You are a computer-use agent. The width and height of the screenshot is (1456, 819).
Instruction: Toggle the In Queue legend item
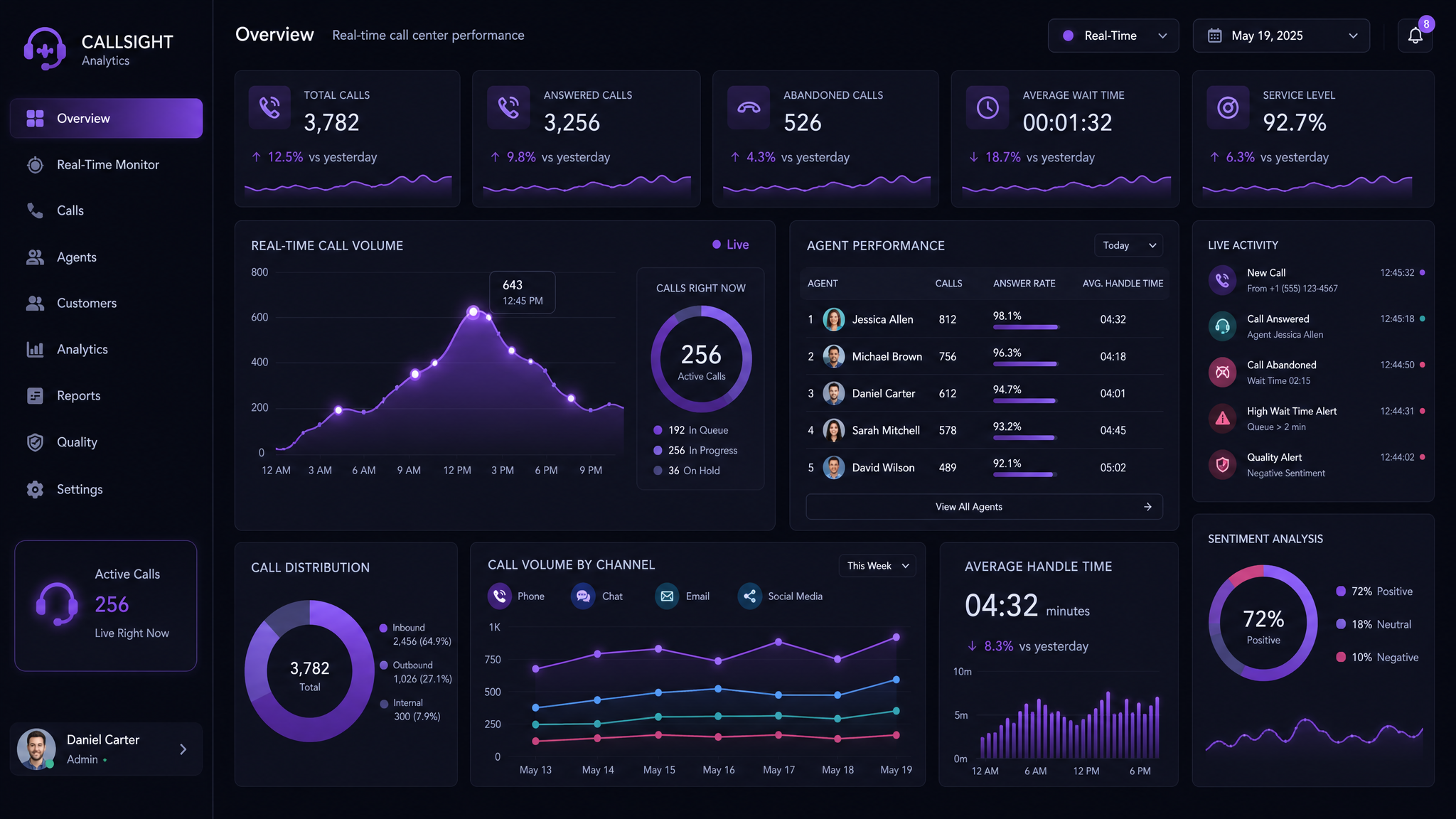pyautogui.click(x=690, y=430)
